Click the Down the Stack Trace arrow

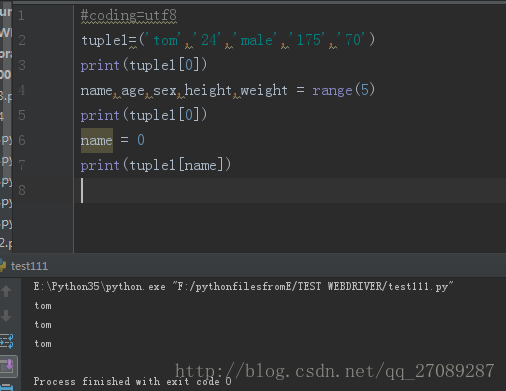pos(6,315)
